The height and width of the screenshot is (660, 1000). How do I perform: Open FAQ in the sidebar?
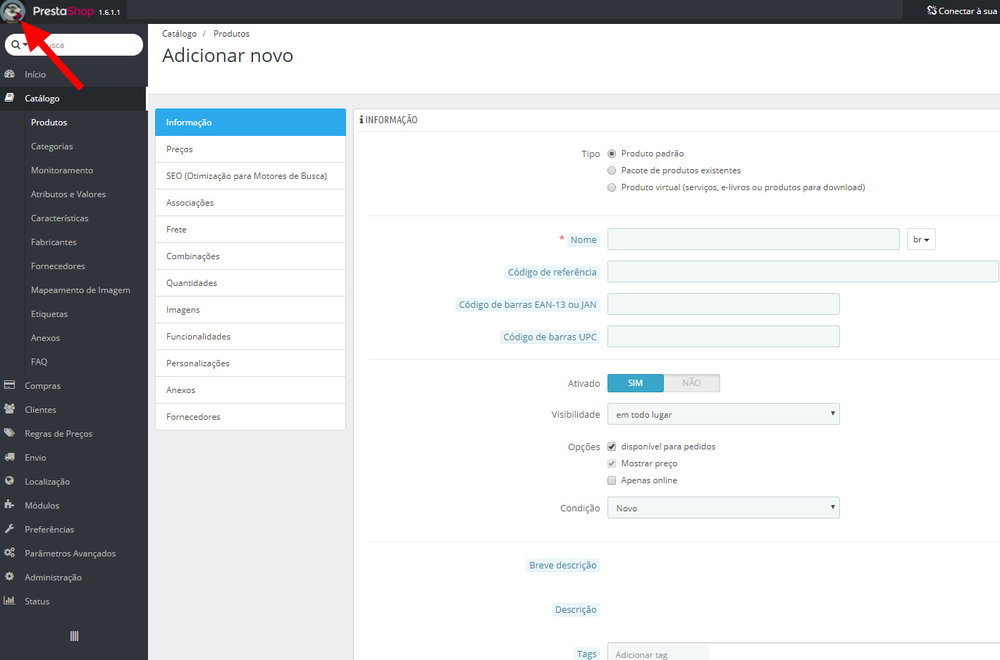click(x=39, y=362)
